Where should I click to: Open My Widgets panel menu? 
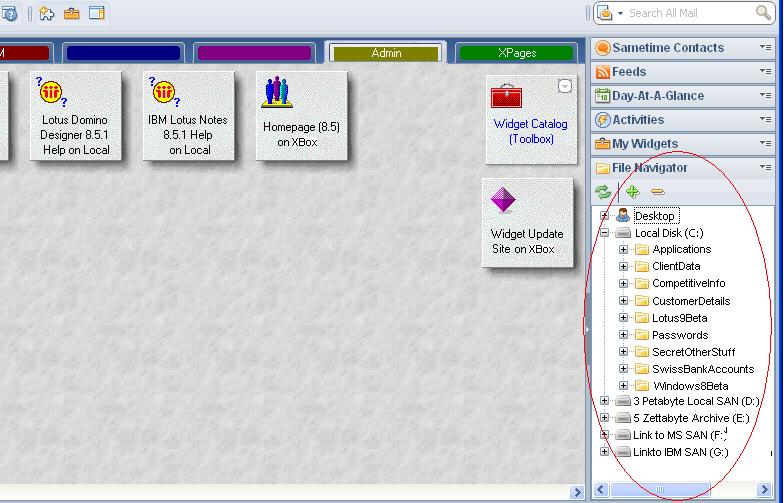pyautogui.click(x=765, y=143)
